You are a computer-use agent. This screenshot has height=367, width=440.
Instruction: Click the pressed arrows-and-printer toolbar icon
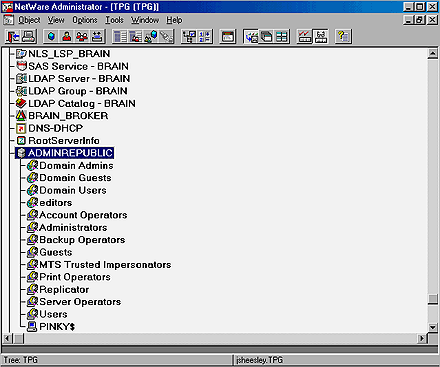click(251, 36)
